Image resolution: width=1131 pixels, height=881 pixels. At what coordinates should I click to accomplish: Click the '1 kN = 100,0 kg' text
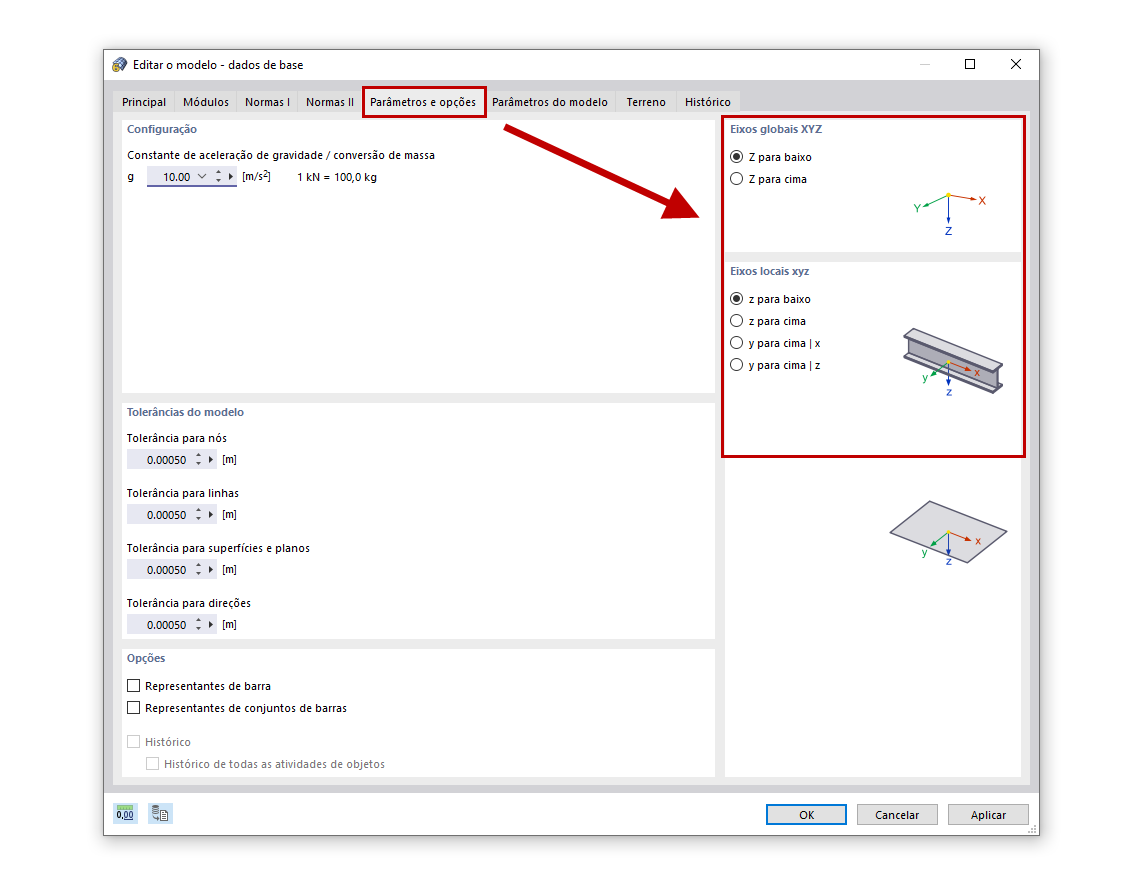[x=337, y=177]
